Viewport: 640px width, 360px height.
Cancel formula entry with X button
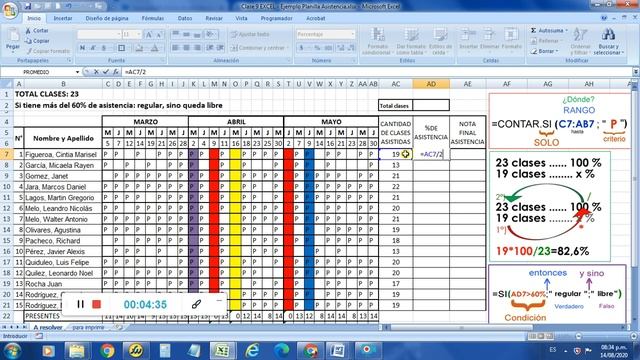(96, 72)
